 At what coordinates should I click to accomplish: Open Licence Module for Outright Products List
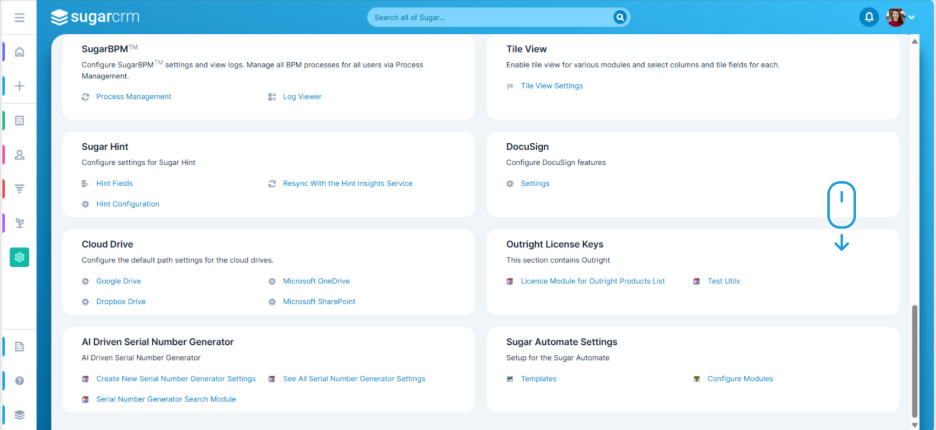coord(592,281)
